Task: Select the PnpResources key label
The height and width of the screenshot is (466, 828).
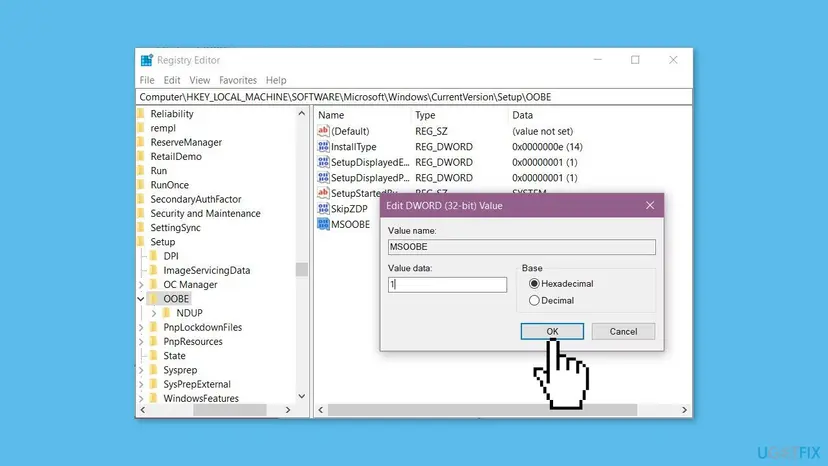Action: pos(193,342)
